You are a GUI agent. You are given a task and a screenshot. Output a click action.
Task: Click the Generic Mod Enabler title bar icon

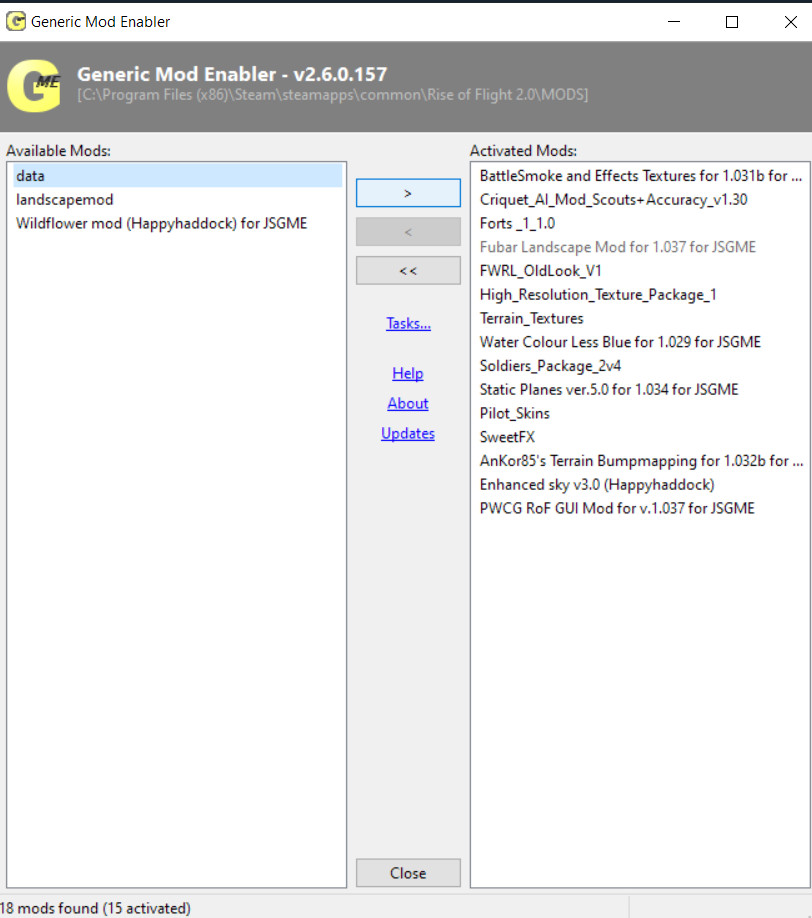(16, 22)
